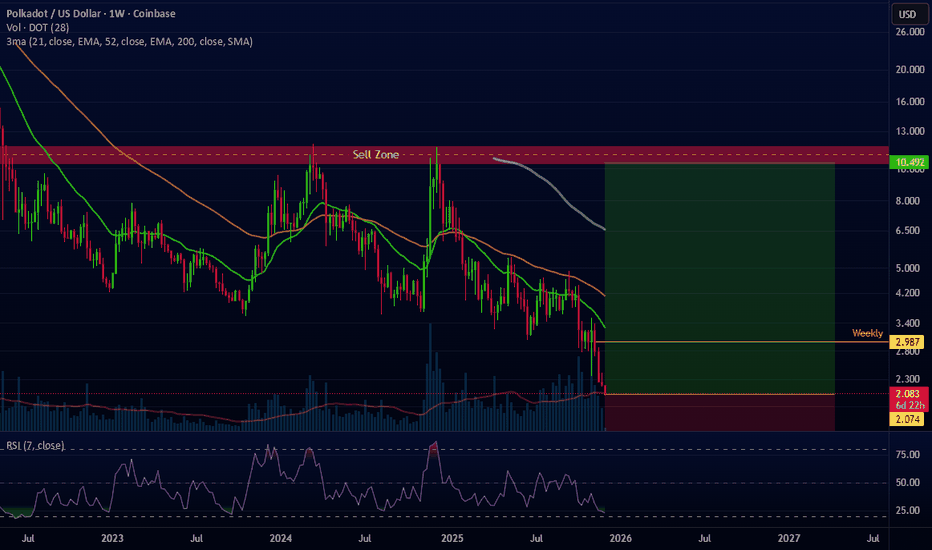Click the Weekly line label

click(x=867, y=333)
